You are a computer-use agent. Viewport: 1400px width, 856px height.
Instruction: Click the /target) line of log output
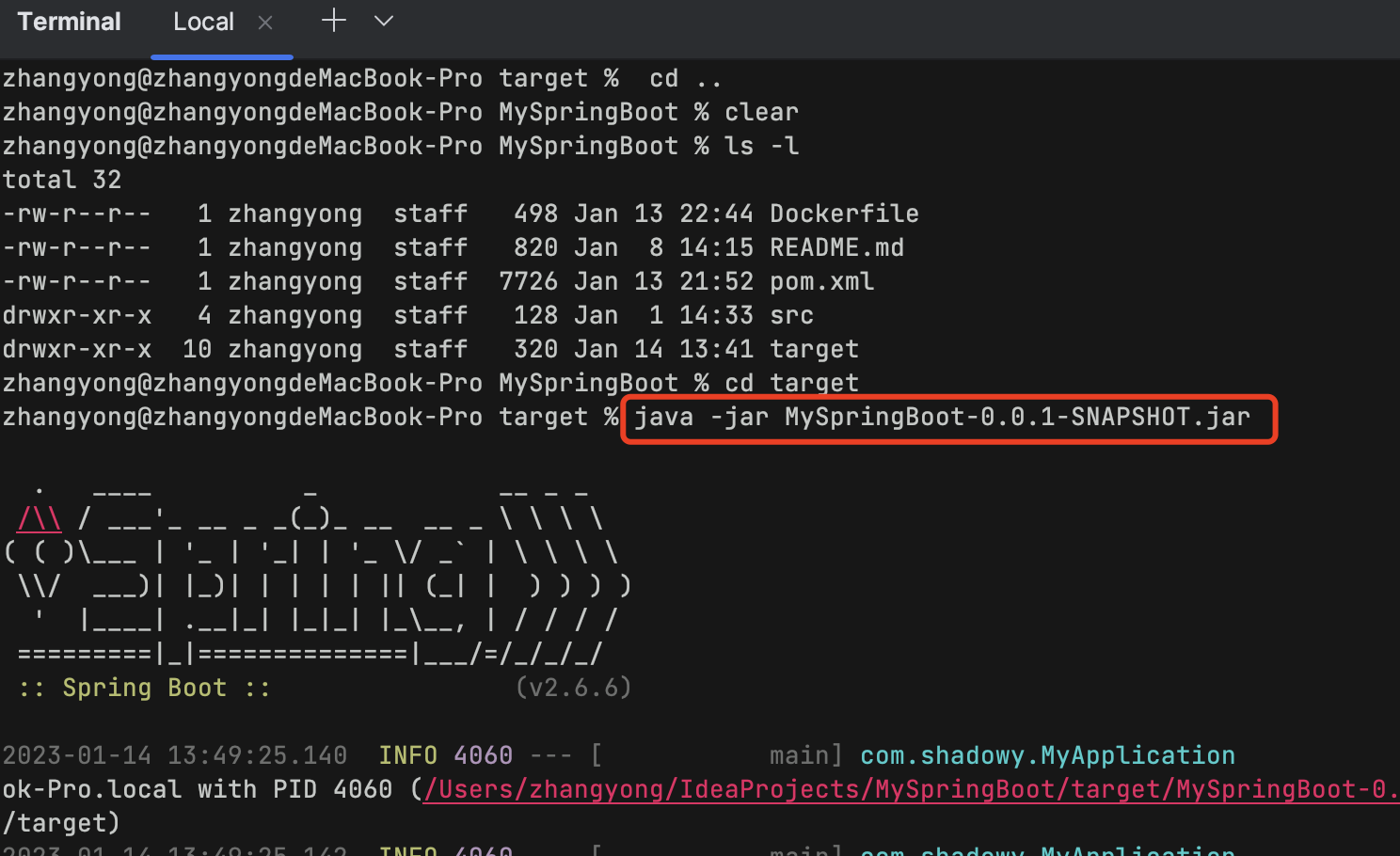click(x=61, y=823)
